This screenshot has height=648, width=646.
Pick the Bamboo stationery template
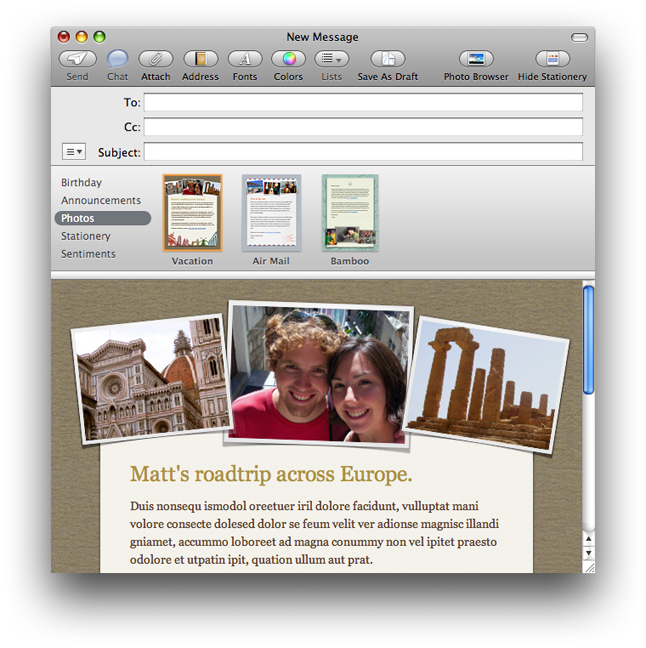(350, 213)
